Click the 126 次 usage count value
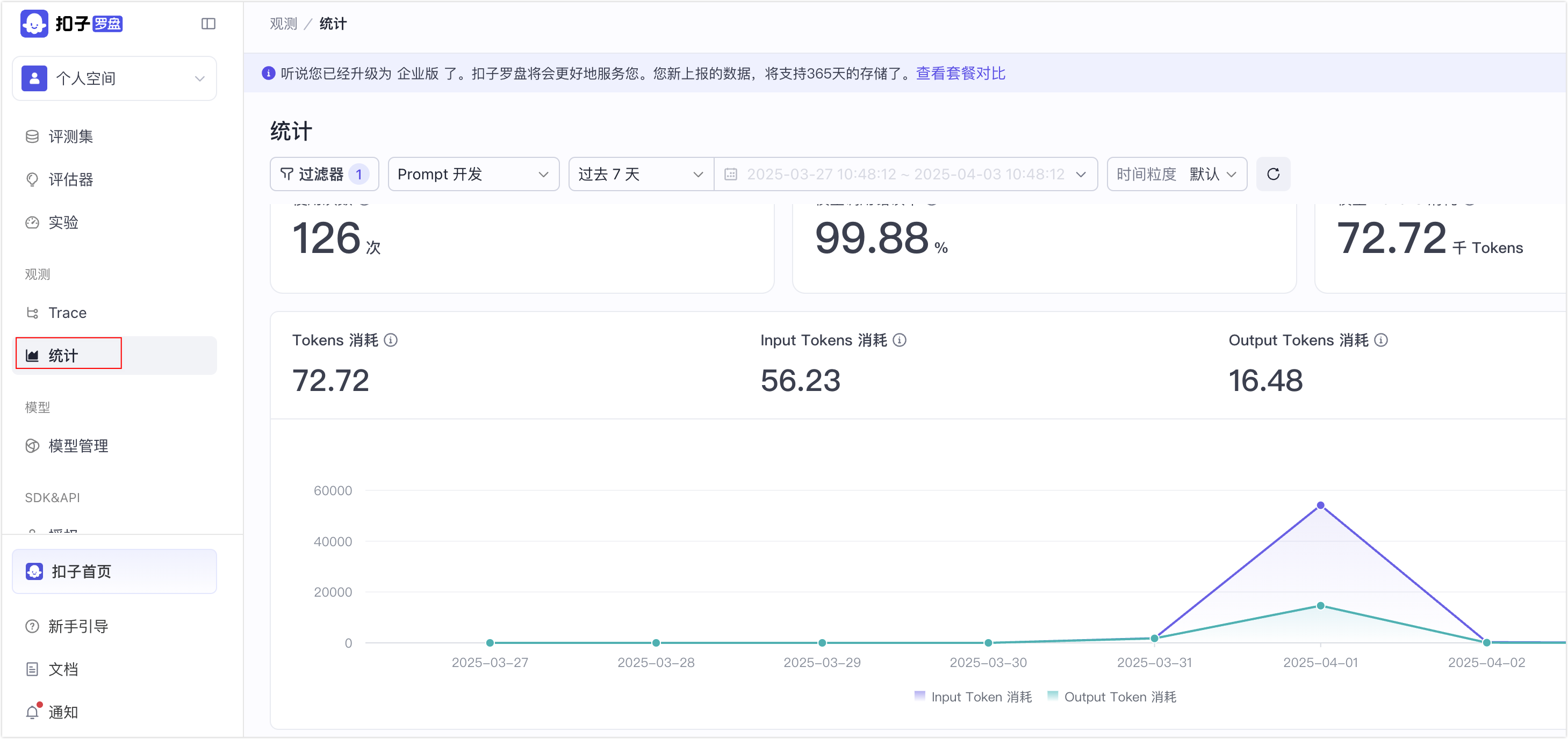Viewport: 1568px width, 739px height. click(x=336, y=238)
